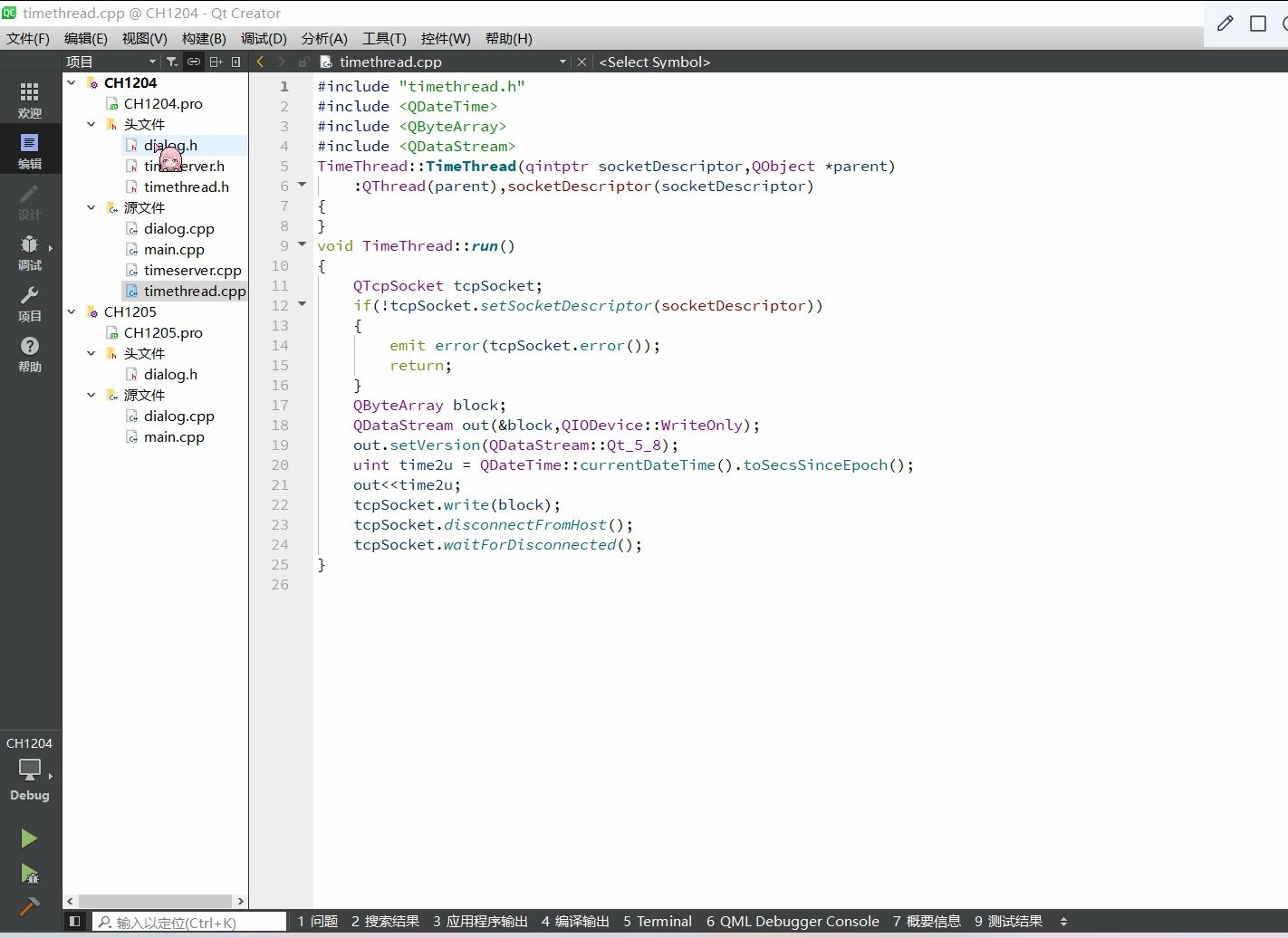Open the 欢迎 Welcome mode icon

[x=29, y=98]
